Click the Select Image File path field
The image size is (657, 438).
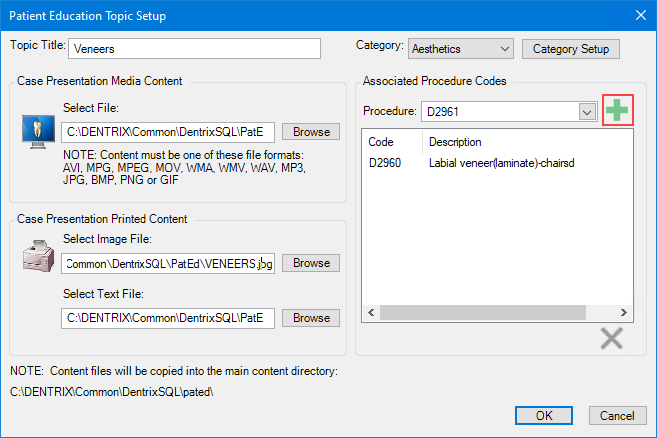(x=167, y=263)
